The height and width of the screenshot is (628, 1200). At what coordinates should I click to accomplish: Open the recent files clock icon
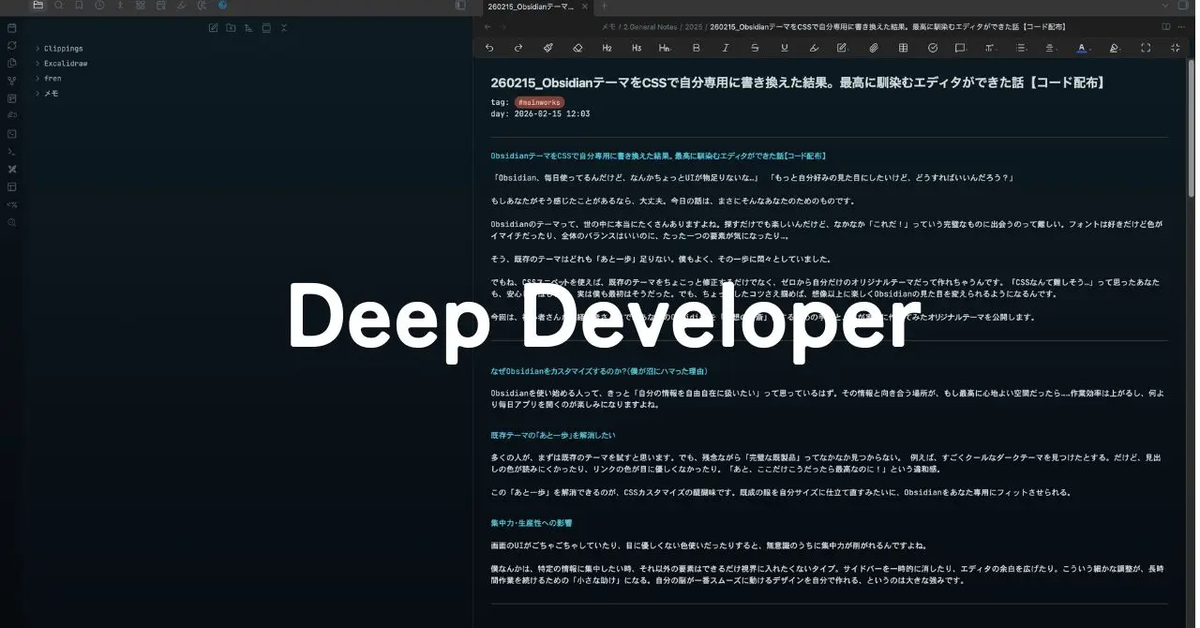tap(100, 5)
